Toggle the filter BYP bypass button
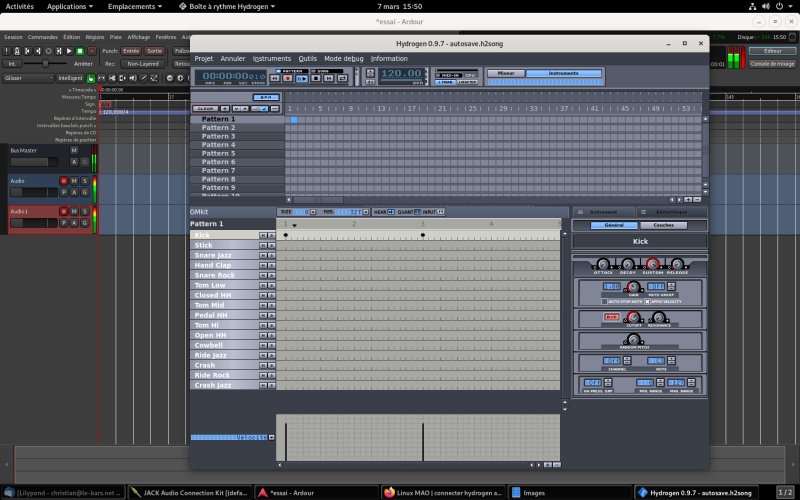Viewport: 800px width, 500px height. 612,317
